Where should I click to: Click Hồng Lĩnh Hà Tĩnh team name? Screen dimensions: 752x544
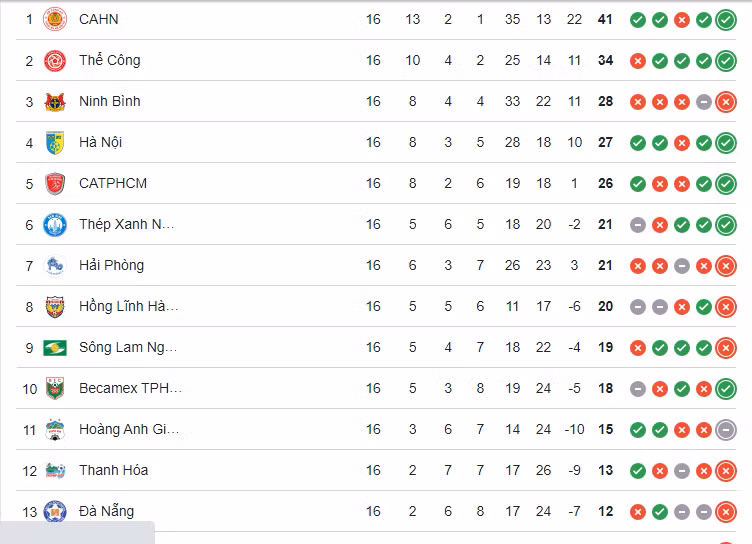tap(129, 306)
